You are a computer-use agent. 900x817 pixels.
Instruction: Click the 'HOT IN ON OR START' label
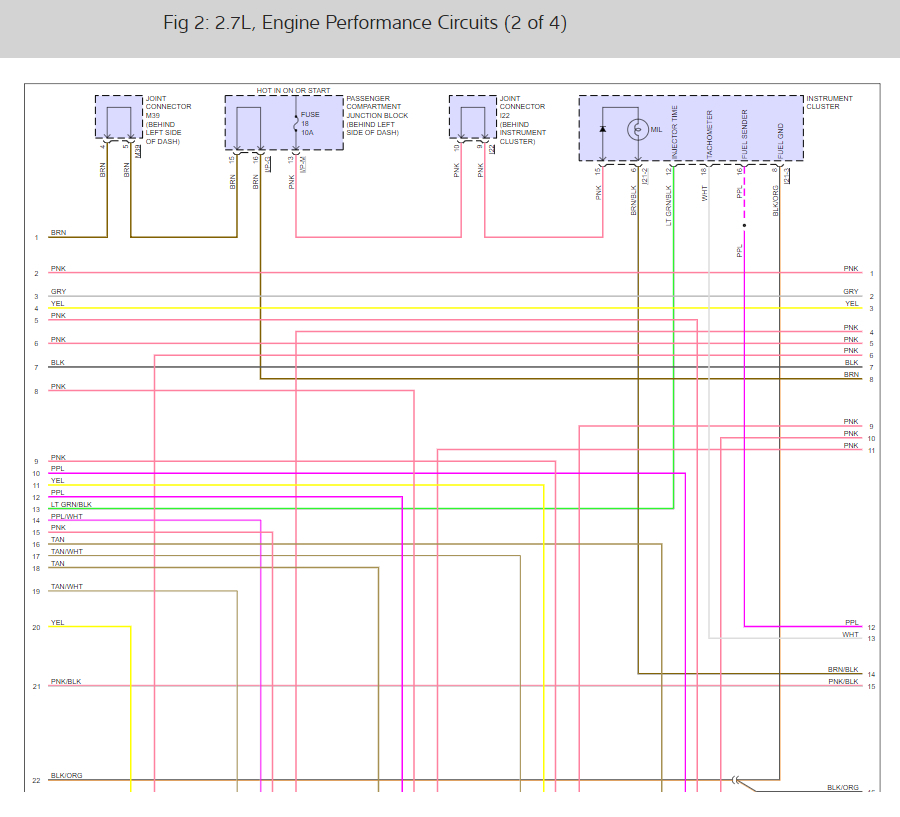click(x=293, y=91)
